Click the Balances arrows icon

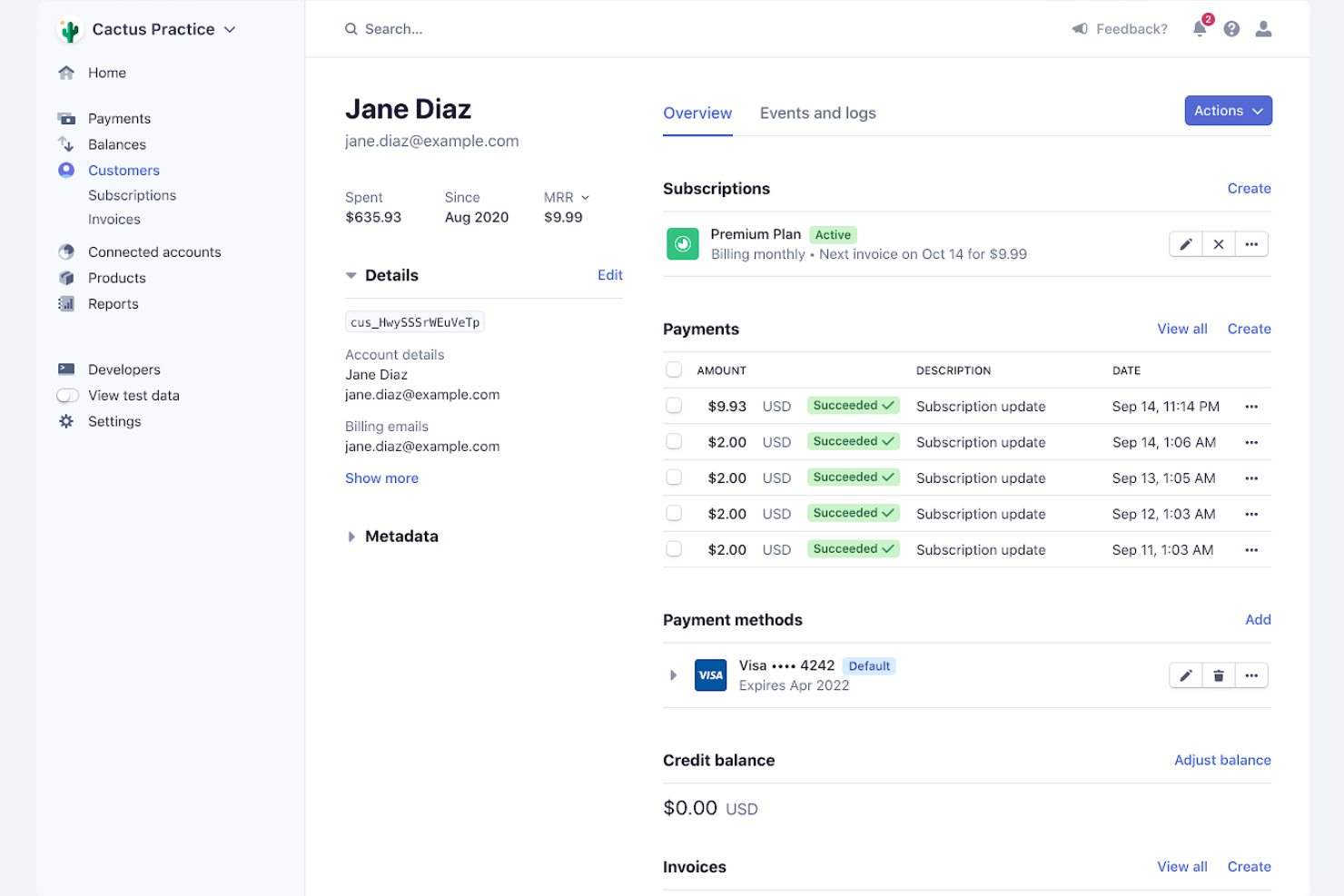point(66,144)
